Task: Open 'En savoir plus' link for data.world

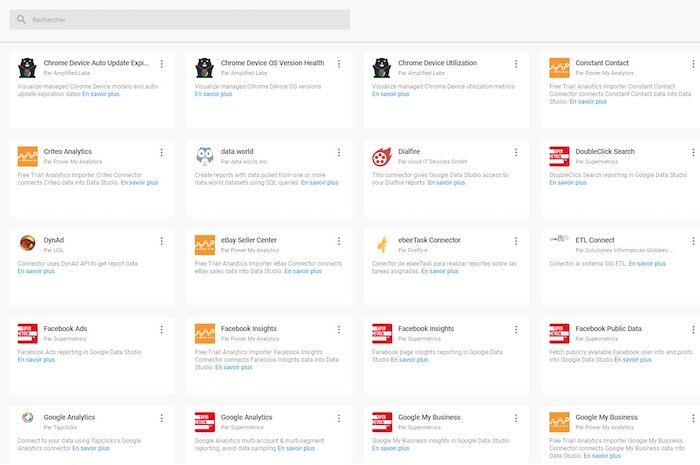Action: coord(320,183)
